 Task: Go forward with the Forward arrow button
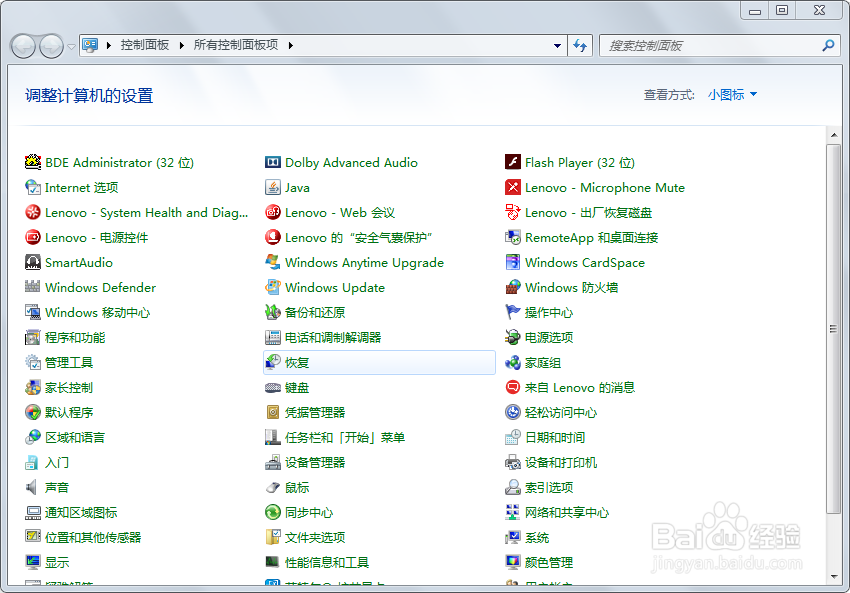tap(52, 47)
